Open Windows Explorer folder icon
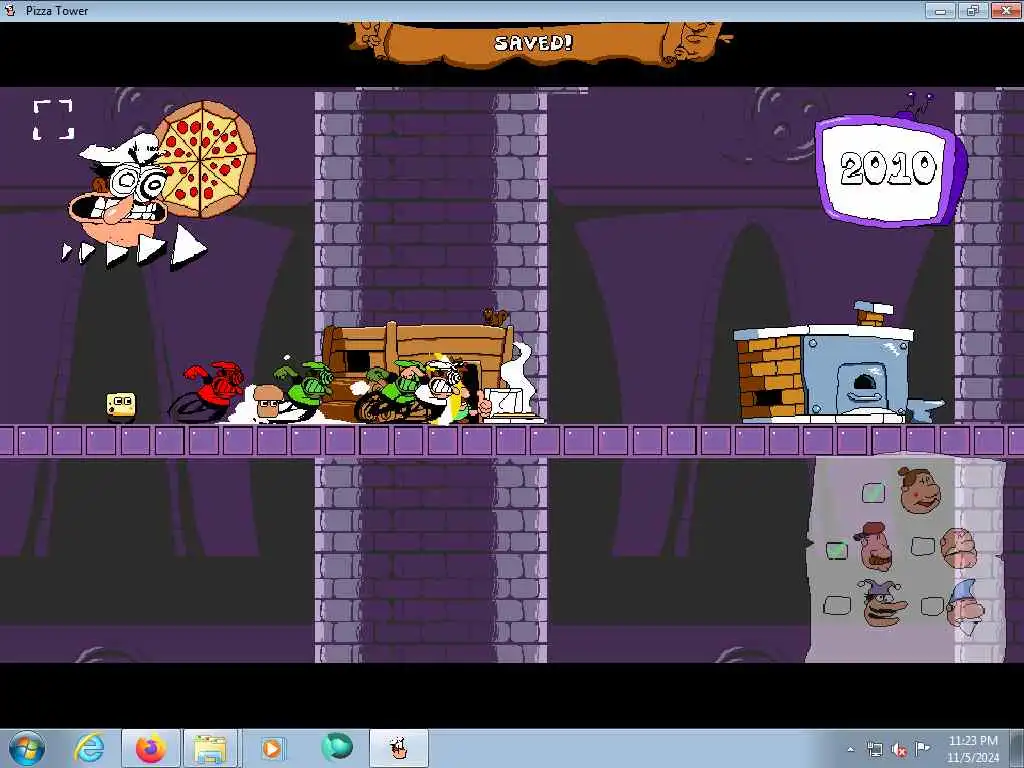The image size is (1024, 768). (210, 748)
